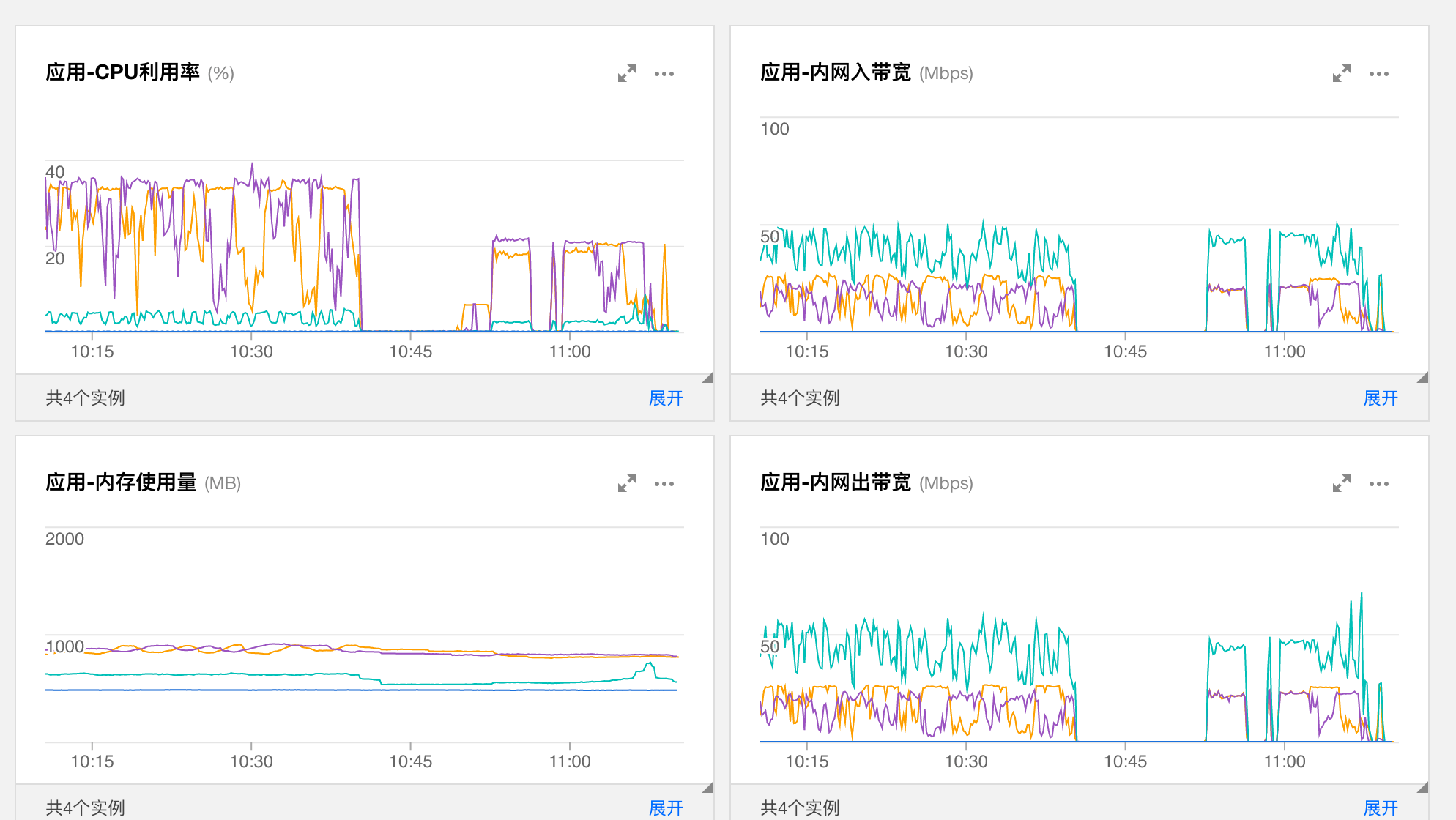Enlarge the 应用-内存使用量 chart to fullscreen
This screenshot has height=820, width=1456.
626,483
